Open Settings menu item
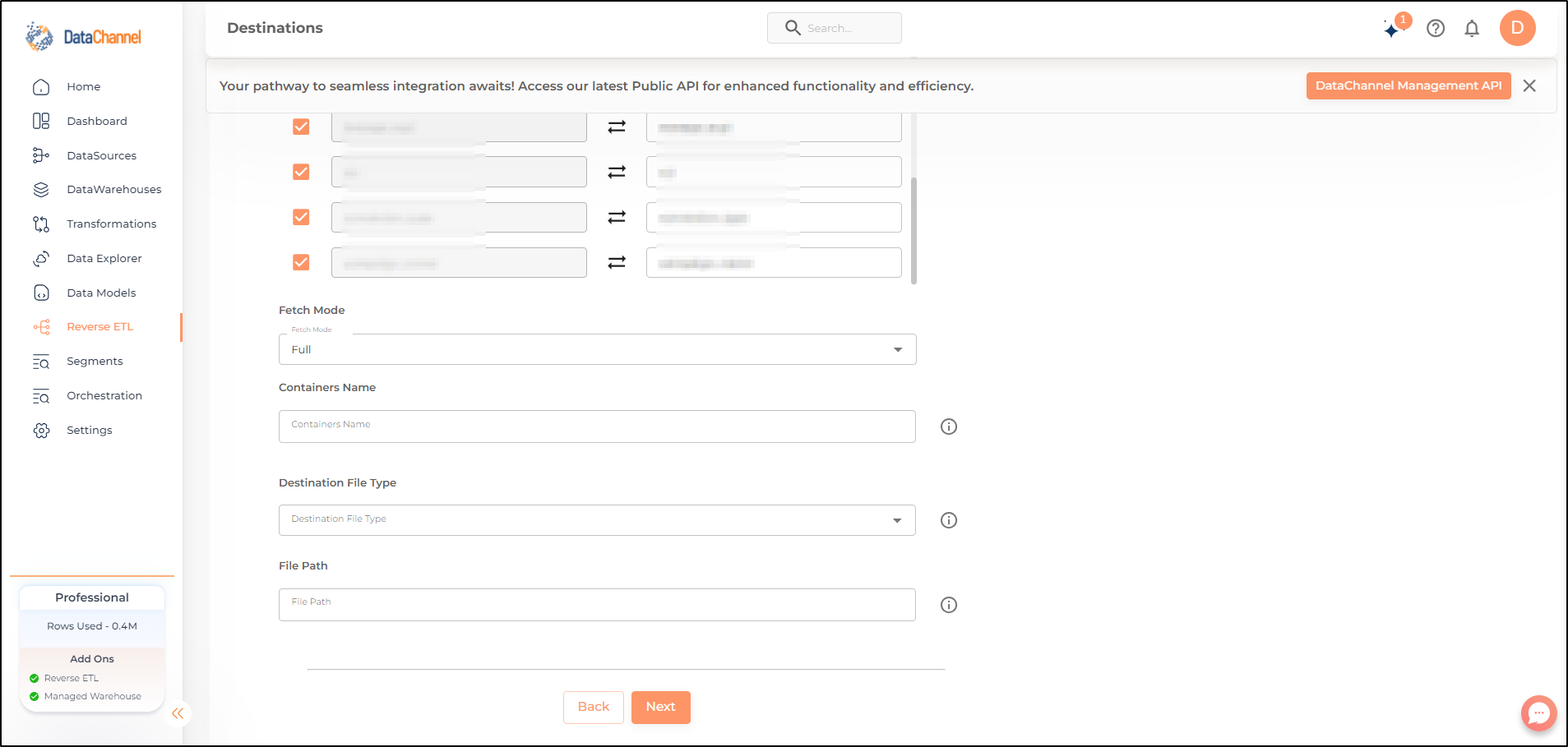 click(90, 431)
